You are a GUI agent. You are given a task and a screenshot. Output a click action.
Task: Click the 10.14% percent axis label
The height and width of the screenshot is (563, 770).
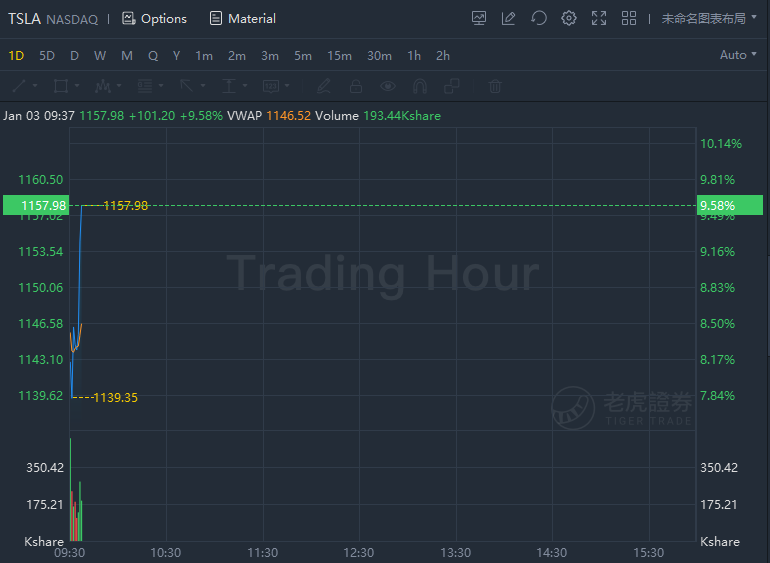coord(721,144)
